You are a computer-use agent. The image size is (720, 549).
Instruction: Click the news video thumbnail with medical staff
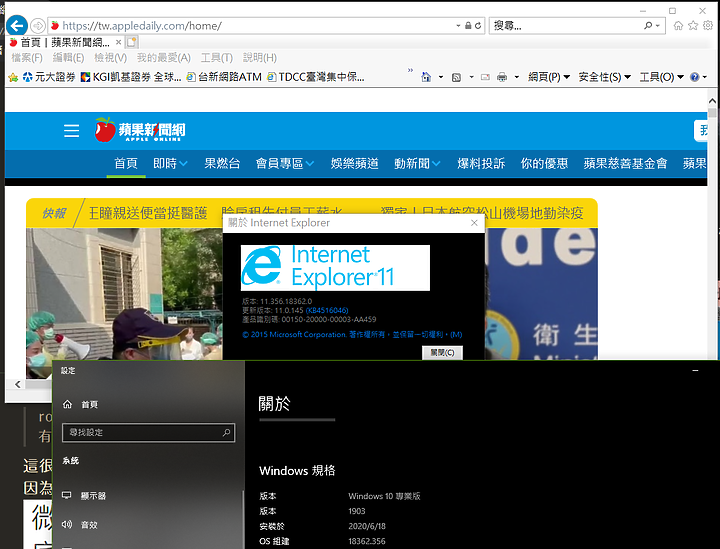(124, 303)
